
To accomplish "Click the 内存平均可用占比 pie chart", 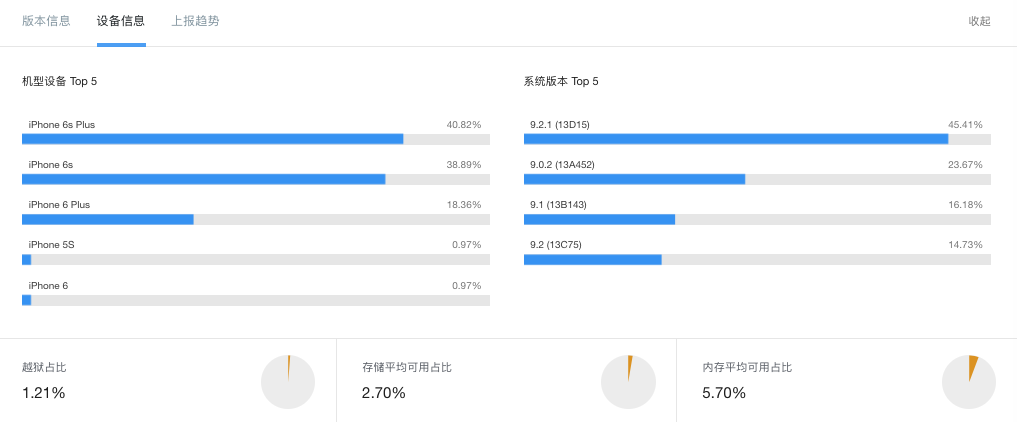I will [x=969, y=381].
